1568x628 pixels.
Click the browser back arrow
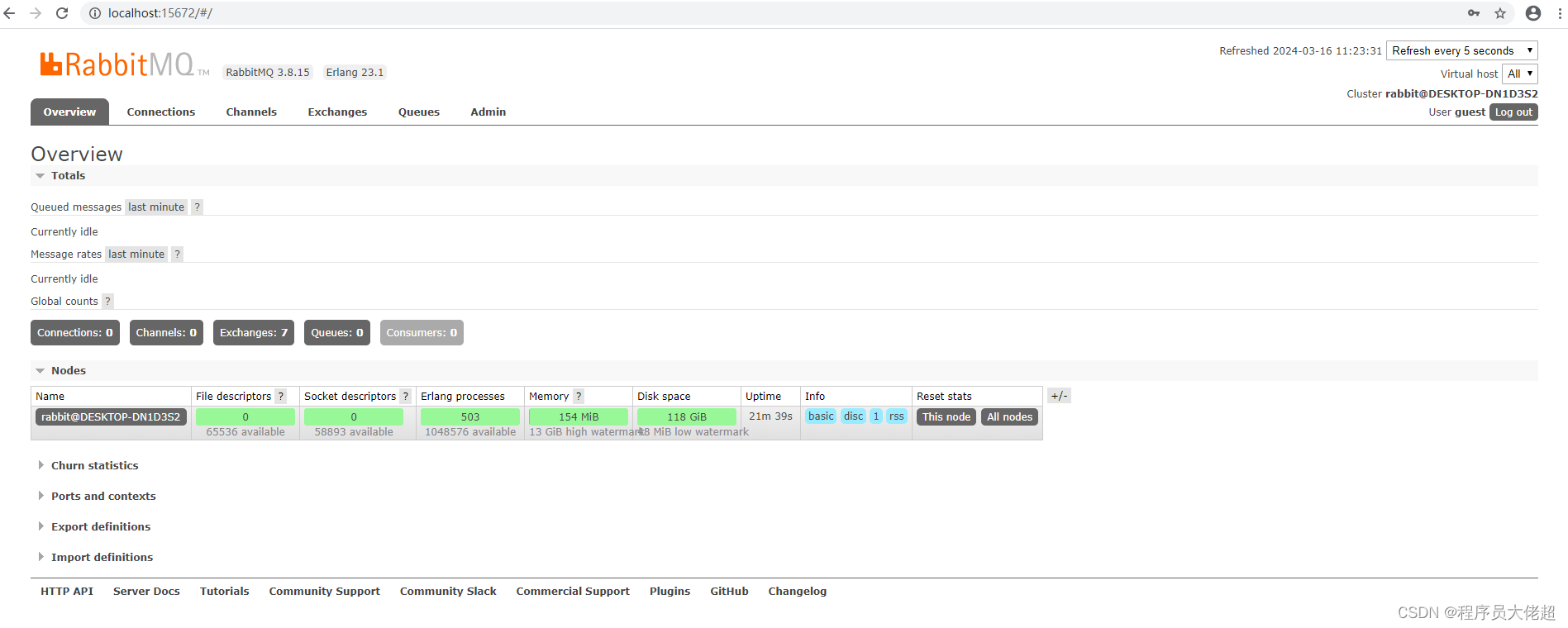click(x=9, y=13)
